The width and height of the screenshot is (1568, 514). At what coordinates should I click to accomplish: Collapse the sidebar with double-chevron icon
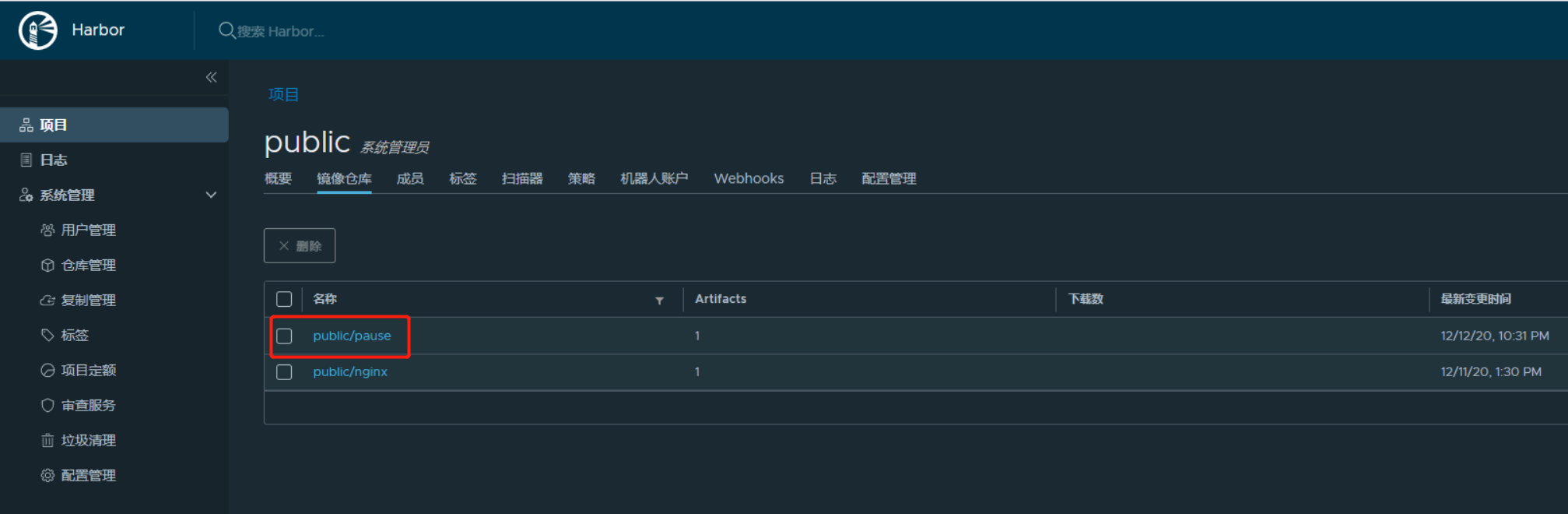211,77
